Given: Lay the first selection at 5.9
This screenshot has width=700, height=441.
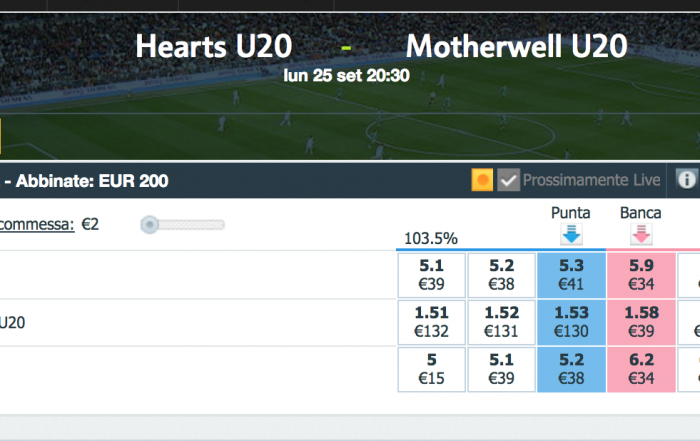Looking at the screenshot, I should pos(641,275).
